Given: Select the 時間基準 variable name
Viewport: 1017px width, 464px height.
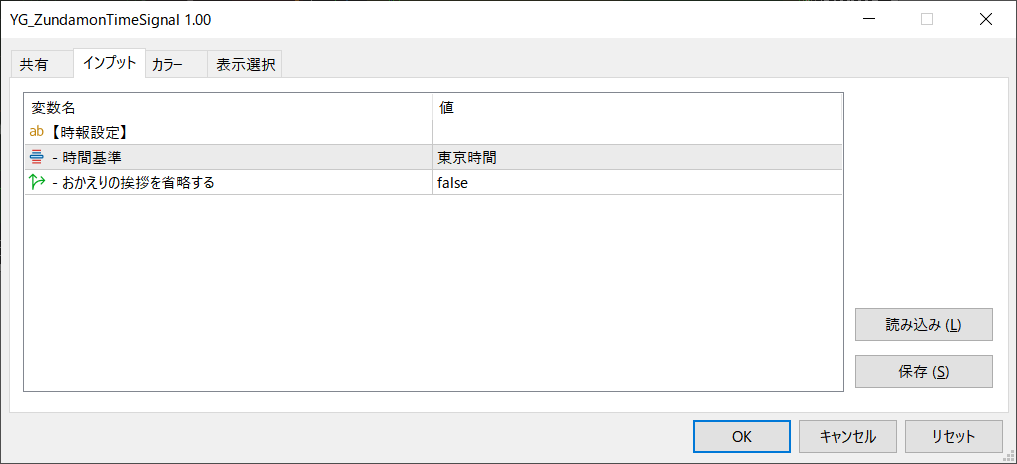Looking at the screenshot, I should [x=93, y=157].
